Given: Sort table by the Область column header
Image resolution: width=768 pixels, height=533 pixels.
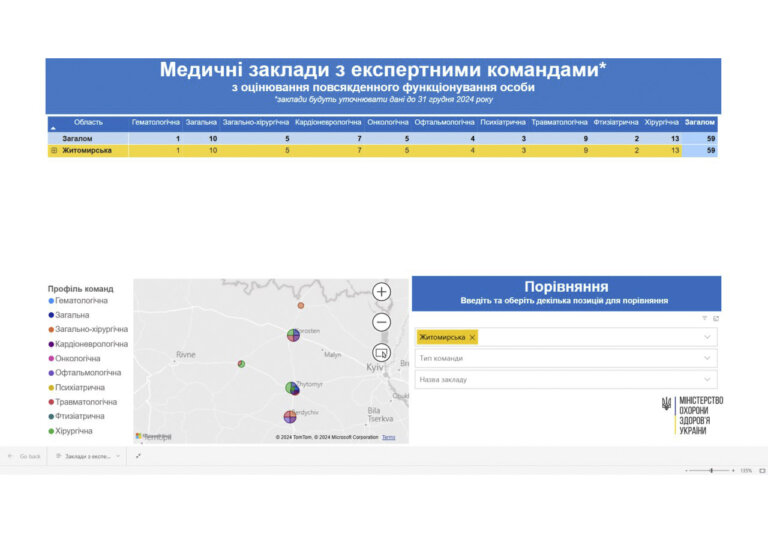Looking at the screenshot, I should (88, 122).
